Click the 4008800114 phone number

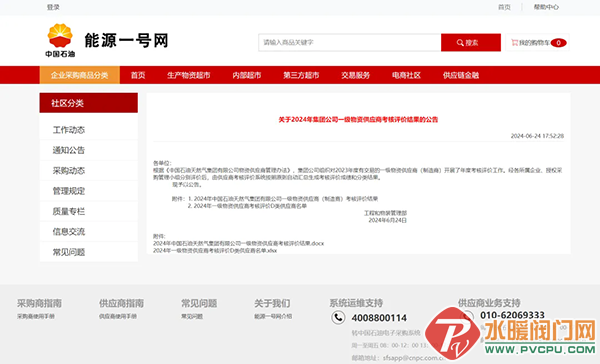(x=379, y=318)
